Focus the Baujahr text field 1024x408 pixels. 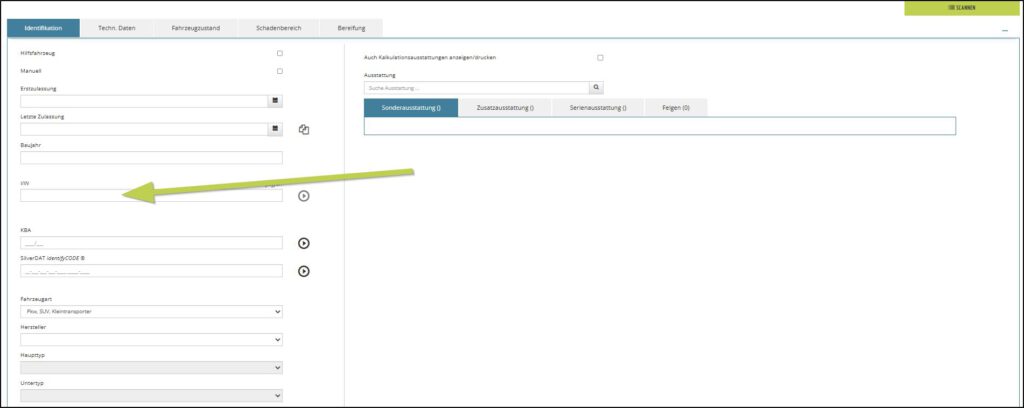click(x=151, y=158)
